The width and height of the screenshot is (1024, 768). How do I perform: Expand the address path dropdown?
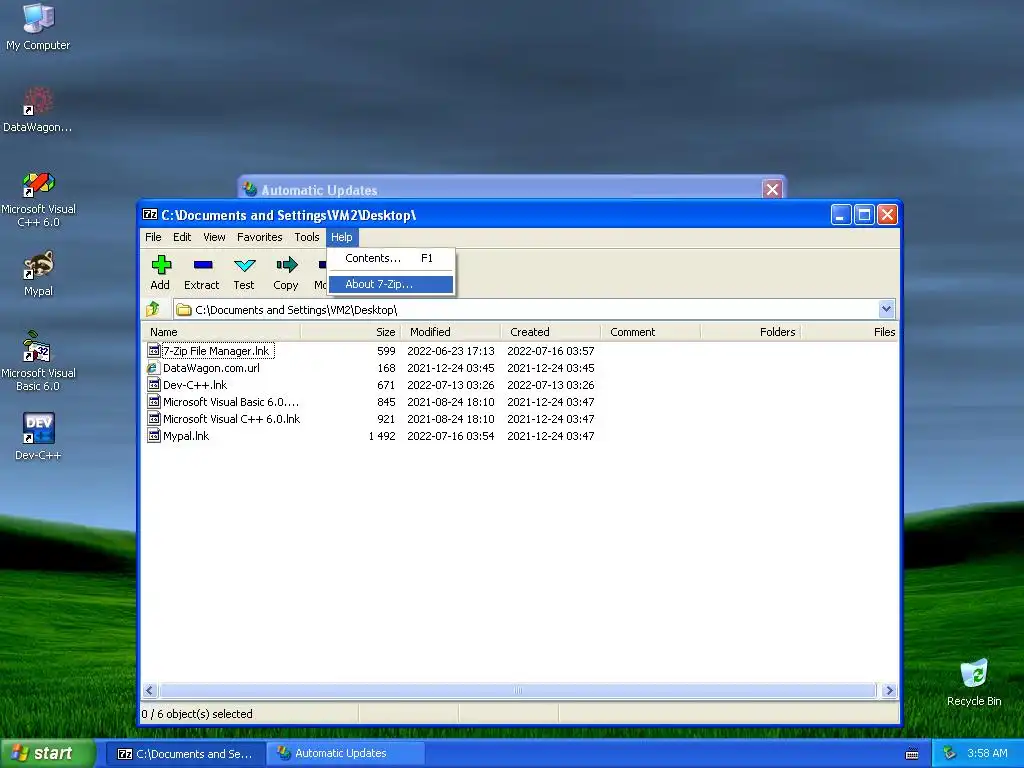[886, 309]
